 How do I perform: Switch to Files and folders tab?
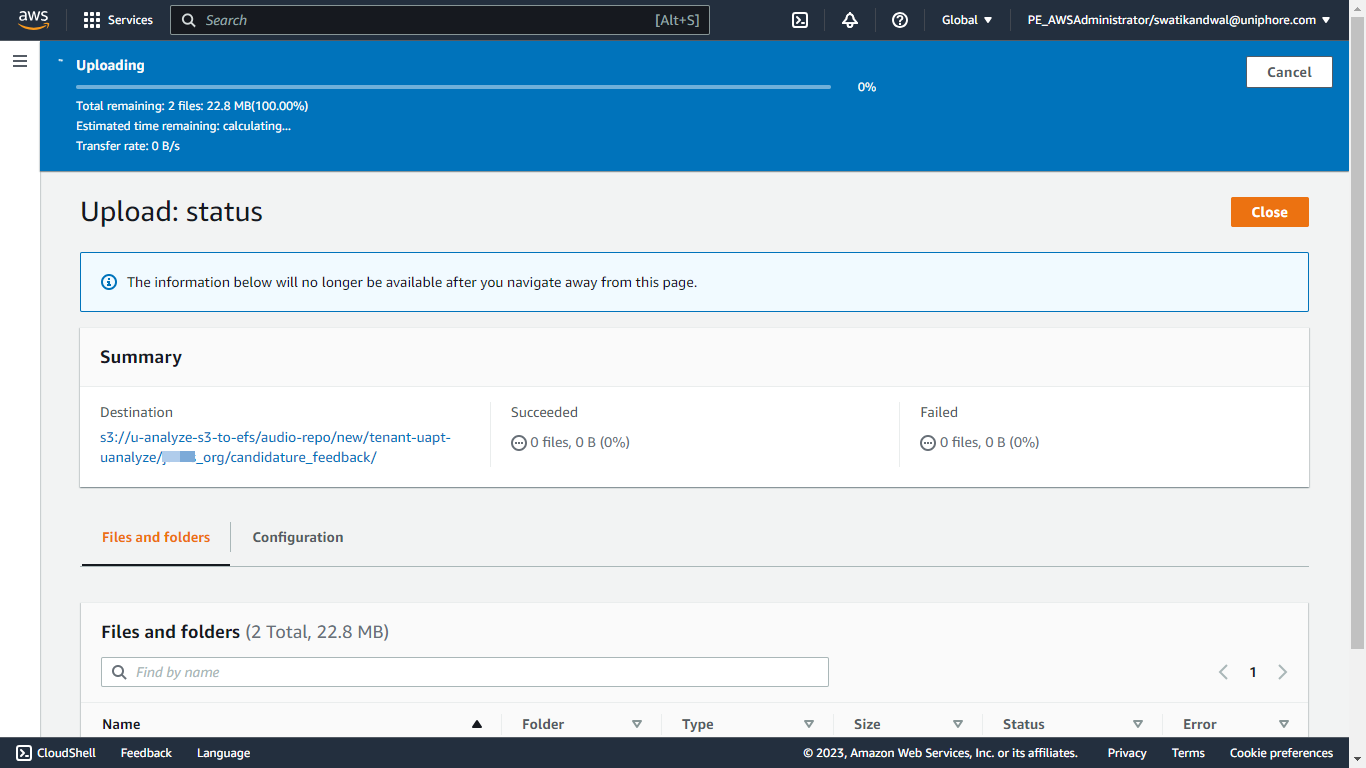tap(156, 537)
